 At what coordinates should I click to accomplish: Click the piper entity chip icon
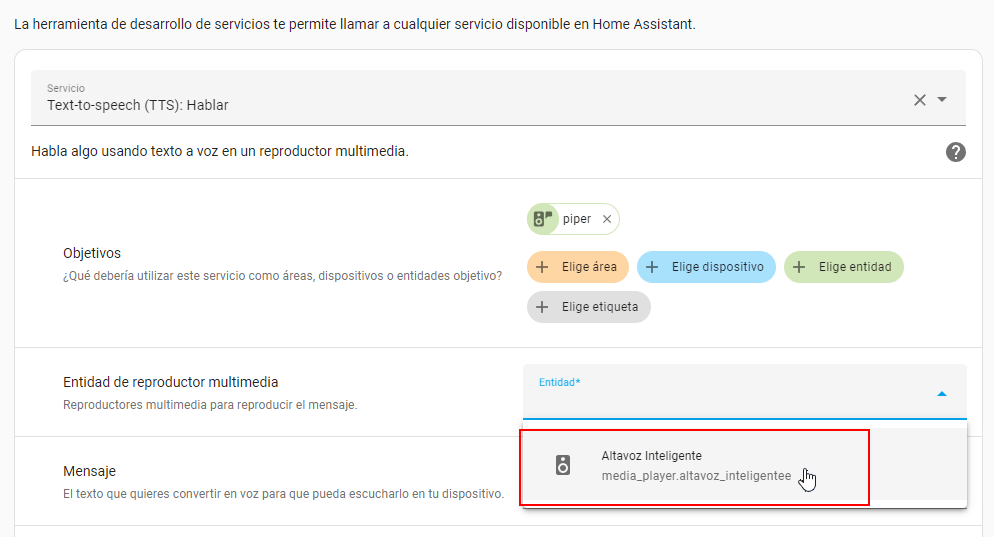(x=543, y=219)
